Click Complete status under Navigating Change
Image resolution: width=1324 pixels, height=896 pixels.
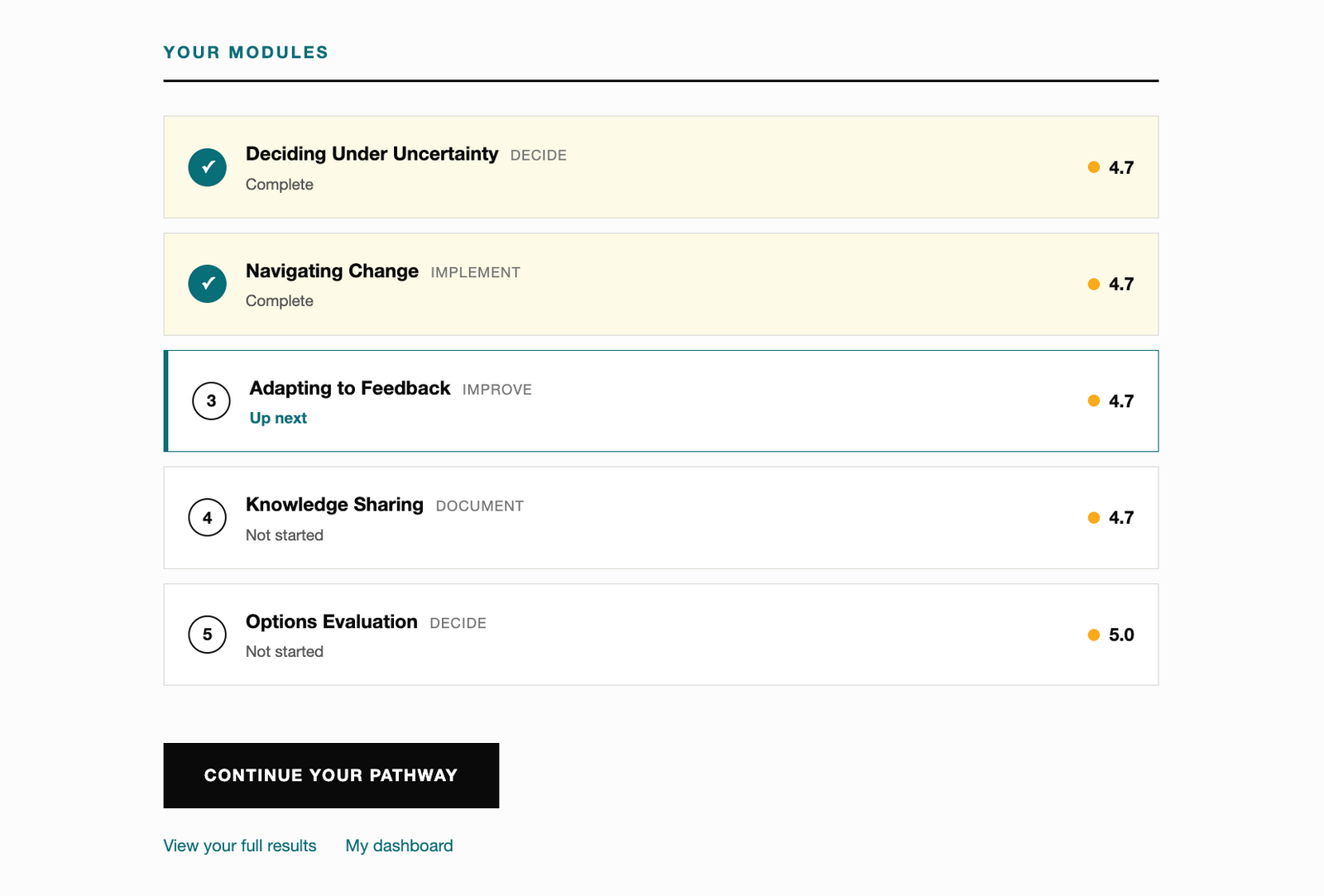280,301
